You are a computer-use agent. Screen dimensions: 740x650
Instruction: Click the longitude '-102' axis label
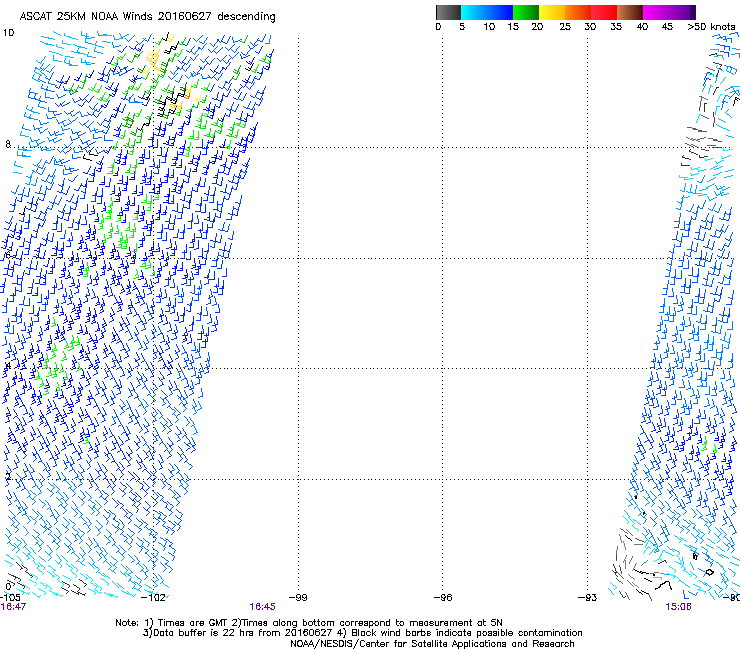click(153, 598)
